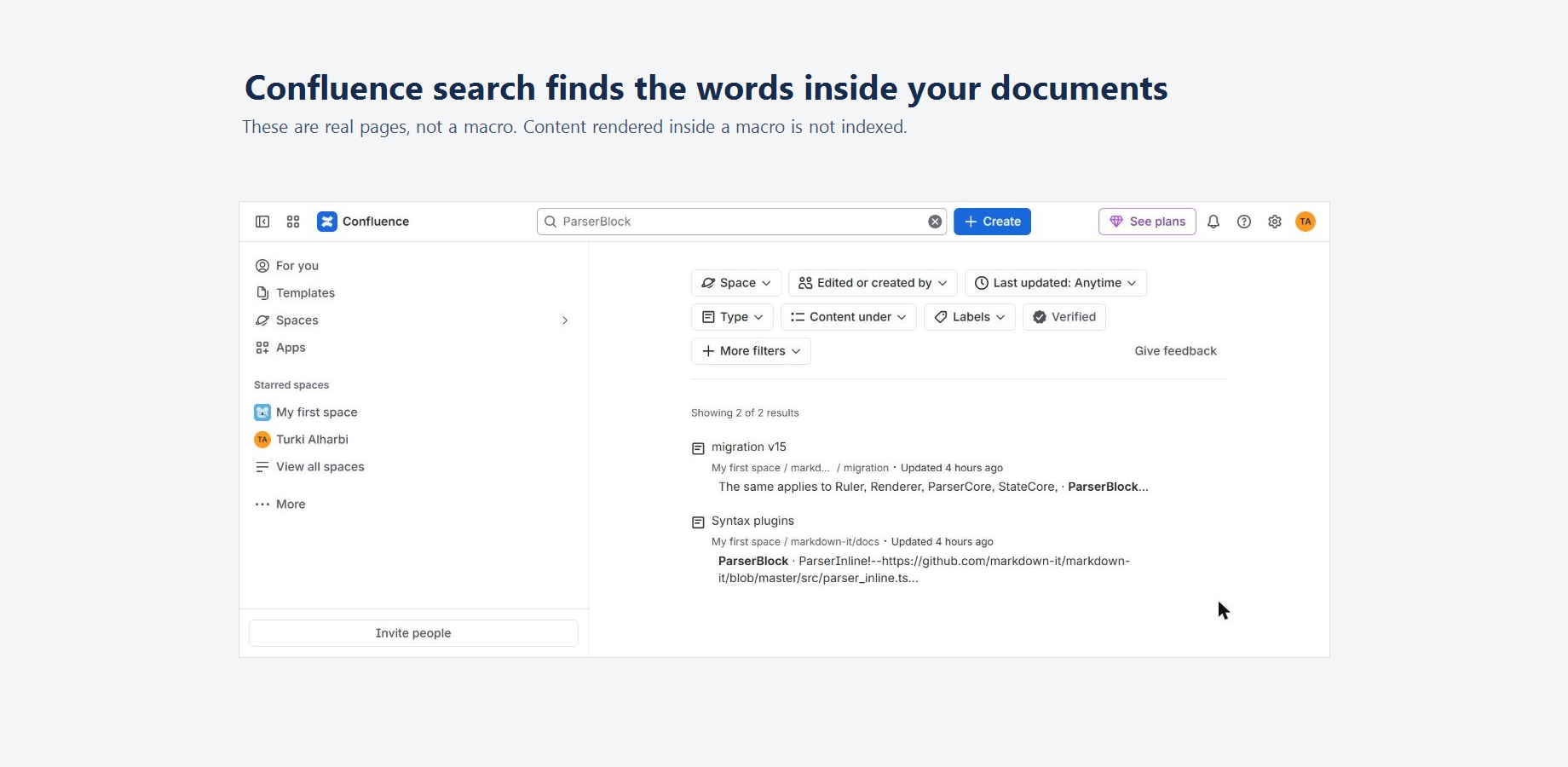Click page icon beside Syntax plugins

698,522
